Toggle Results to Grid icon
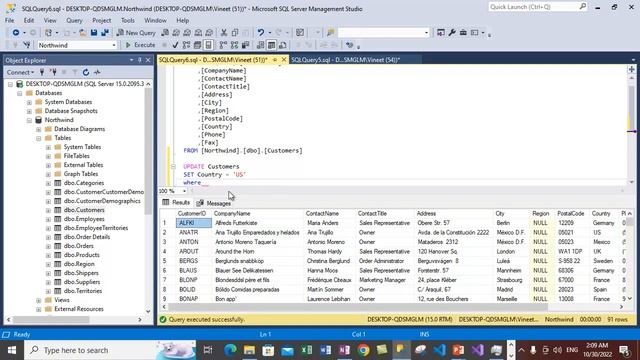This screenshot has height=360, width=640. click(x=271, y=45)
